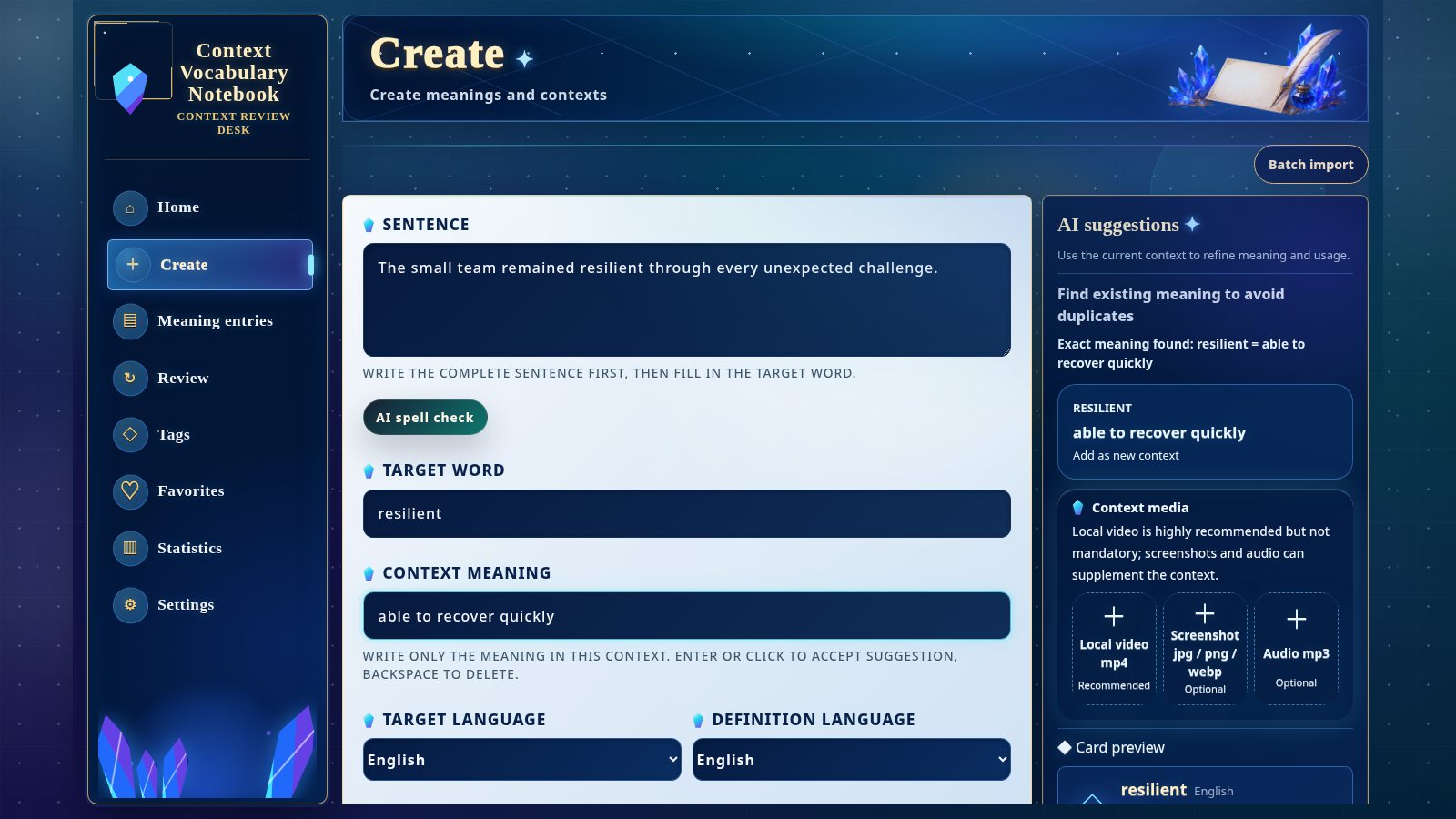Run the AI spell check

tap(425, 418)
